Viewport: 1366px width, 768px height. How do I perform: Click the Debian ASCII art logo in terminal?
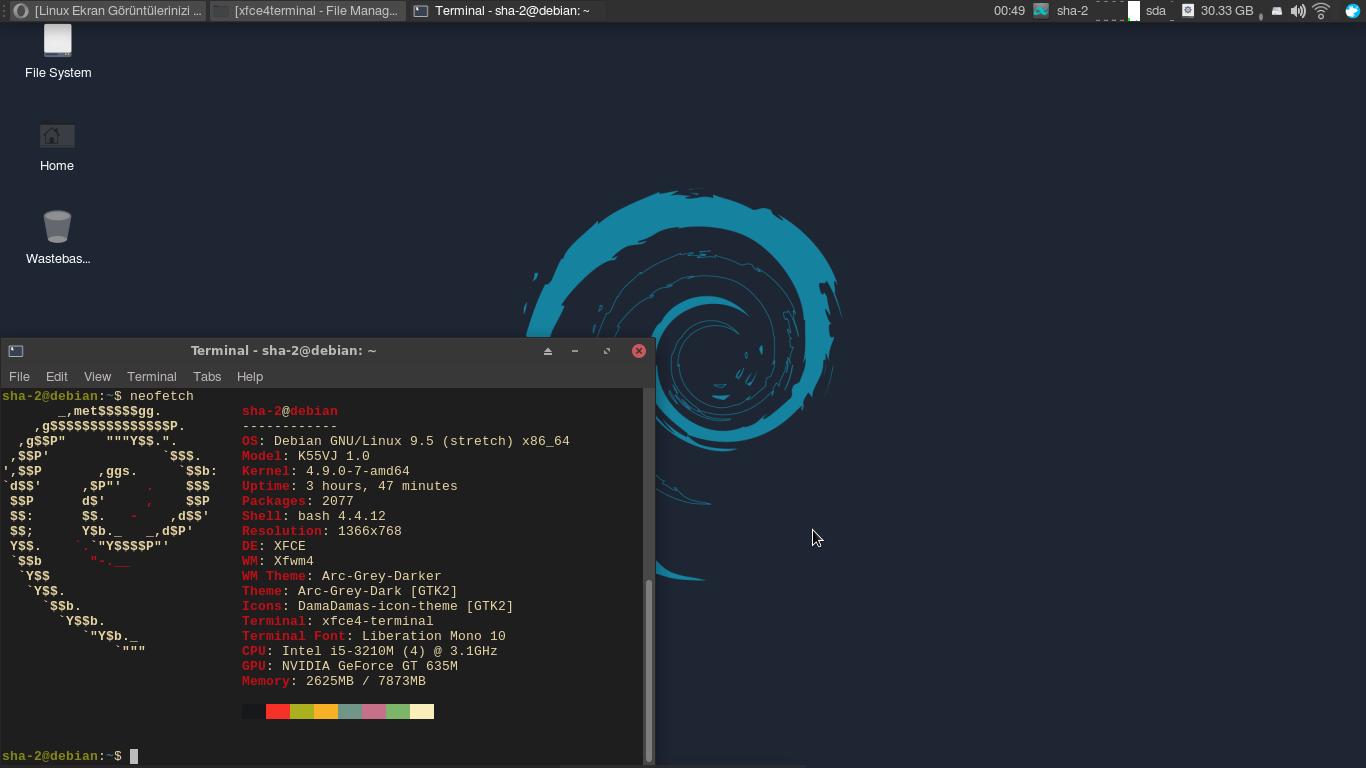(x=110, y=530)
